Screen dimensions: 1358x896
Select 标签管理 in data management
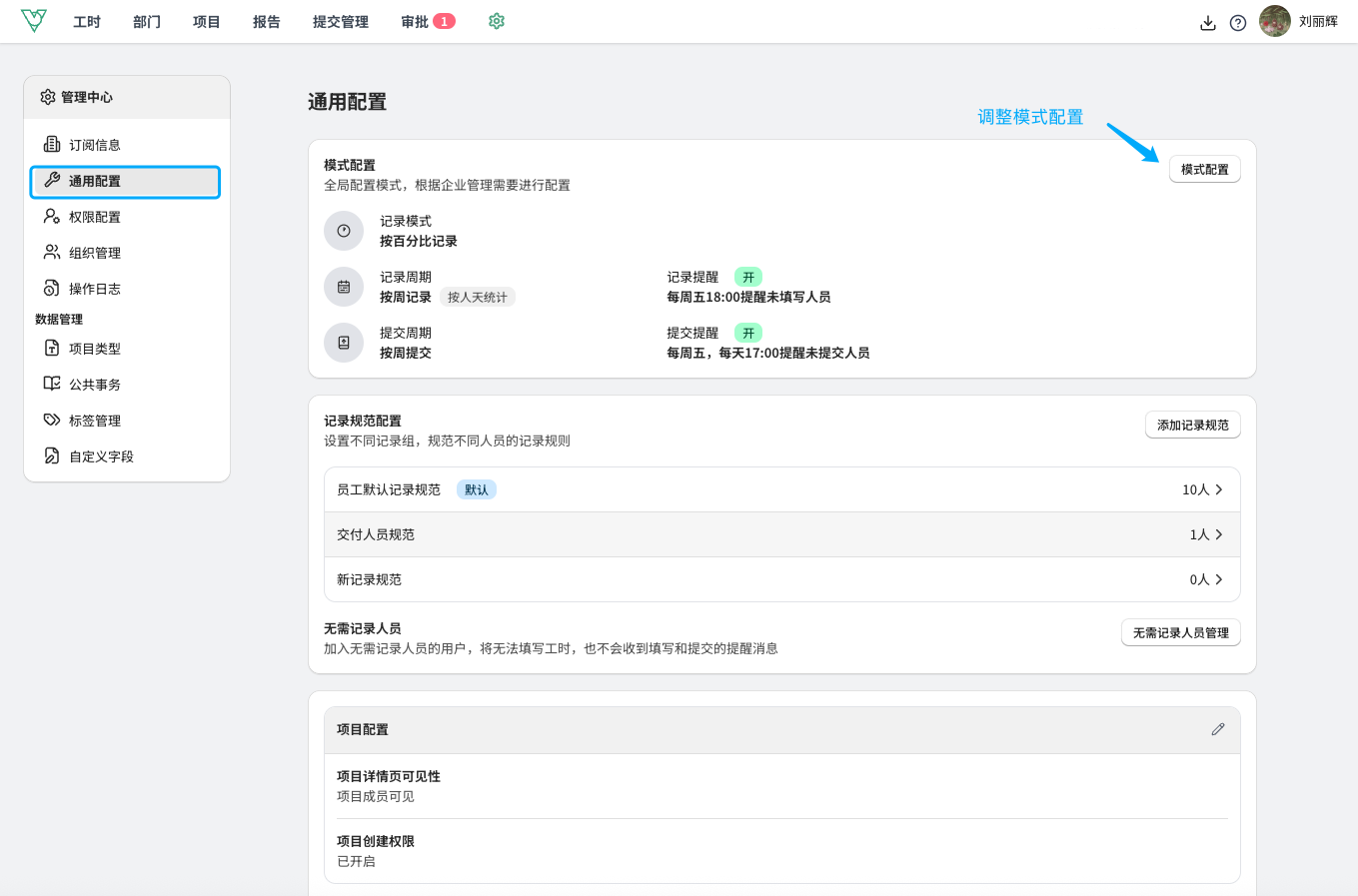pyautogui.click(x=94, y=421)
